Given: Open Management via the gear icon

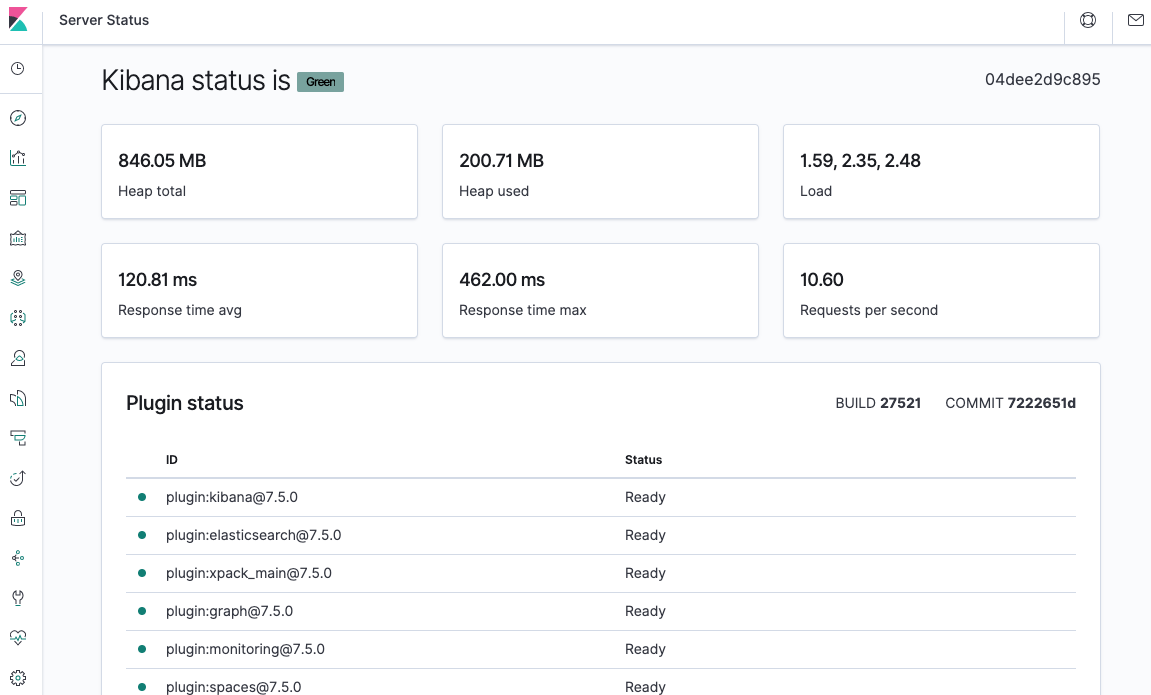Looking at the screenshot, I should [18, 677].
